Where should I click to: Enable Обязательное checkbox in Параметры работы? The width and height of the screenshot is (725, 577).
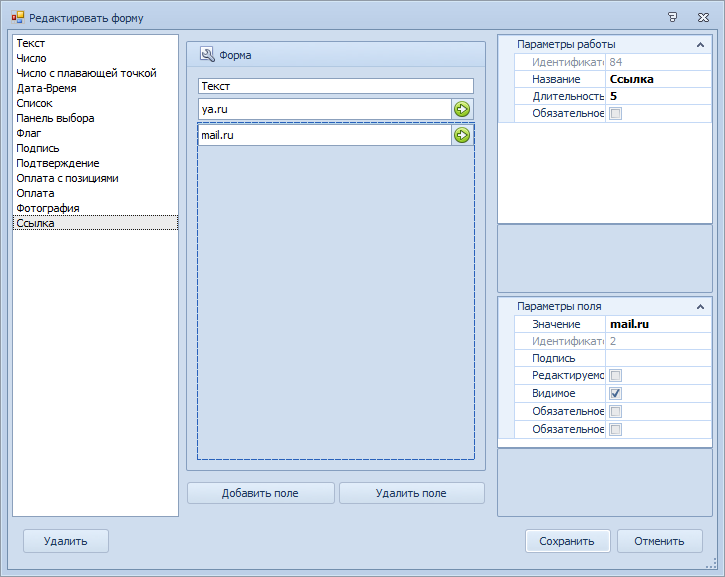coord(615,113)
